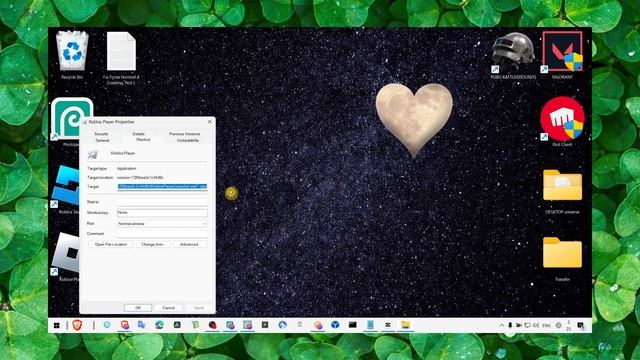Select the gray Roblox Player desktop shortcut
Screen dimensions: 640x360
click(x=65, y=253)
